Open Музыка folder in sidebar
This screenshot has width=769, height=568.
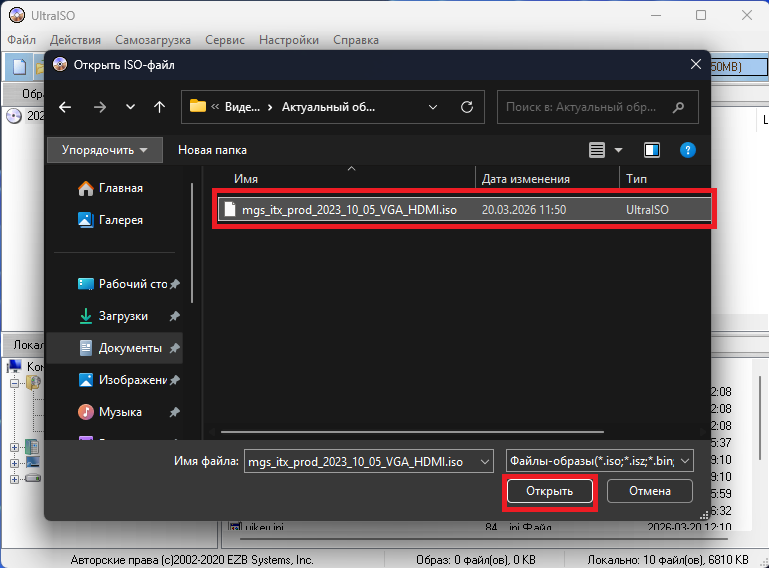pos(111,412)
